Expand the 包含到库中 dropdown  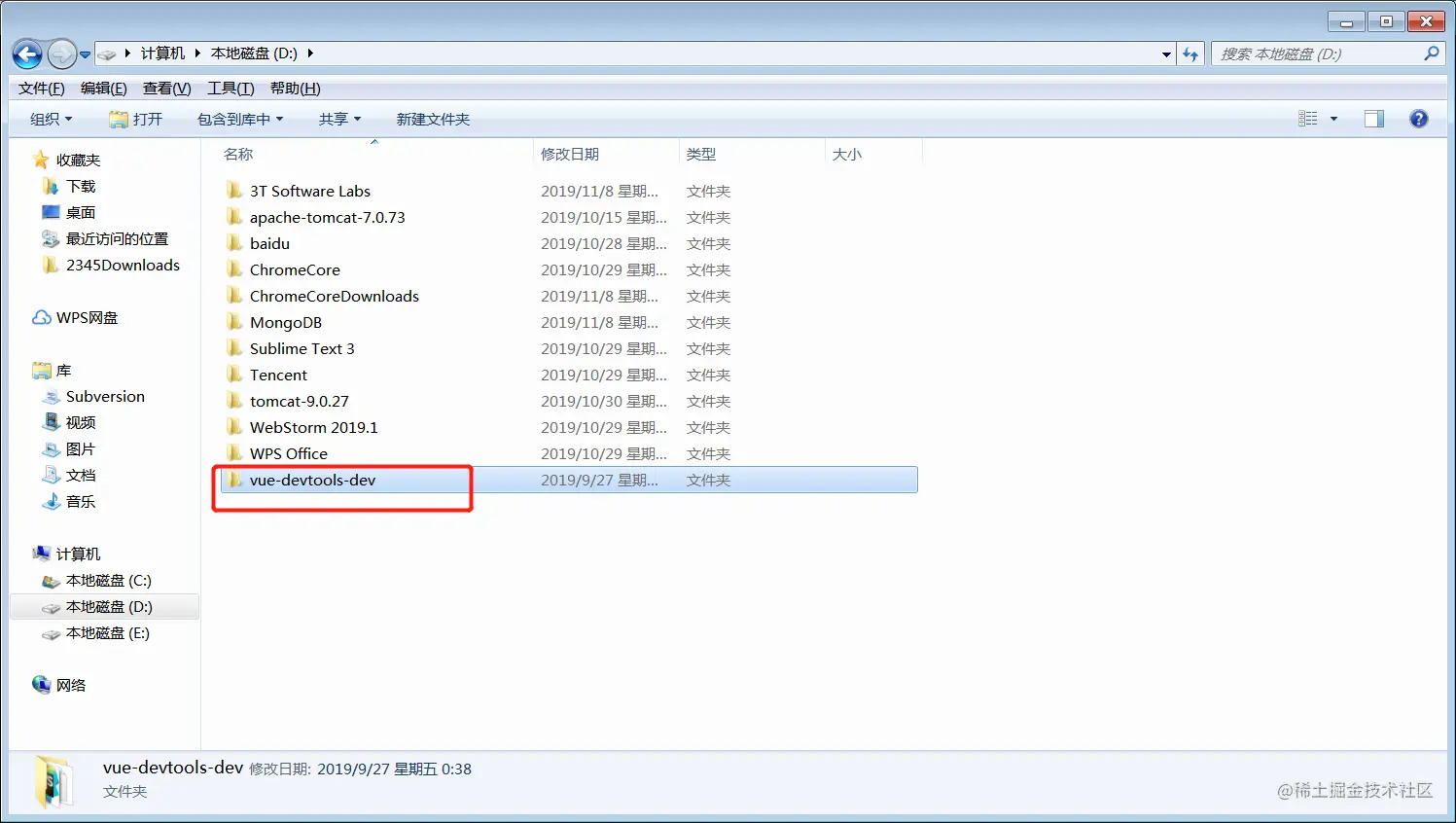click(240, 119)
